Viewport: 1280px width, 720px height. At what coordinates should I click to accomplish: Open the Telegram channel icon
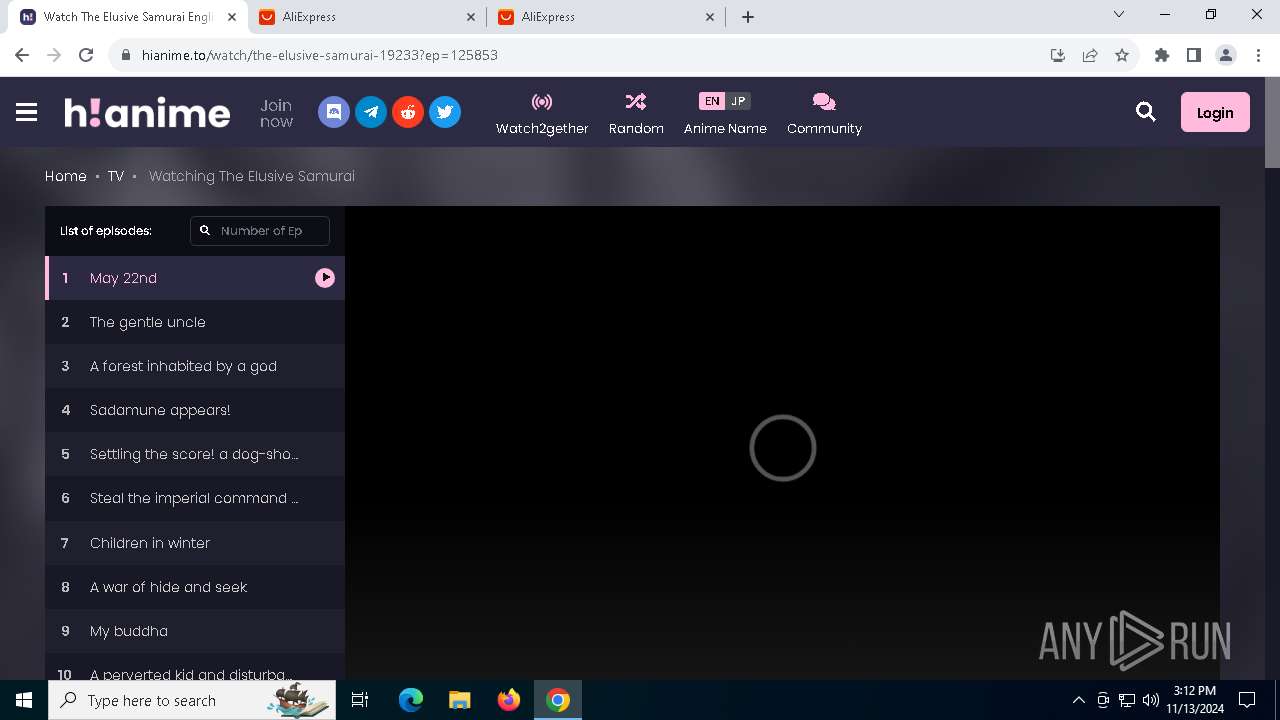tap(371, 112)
